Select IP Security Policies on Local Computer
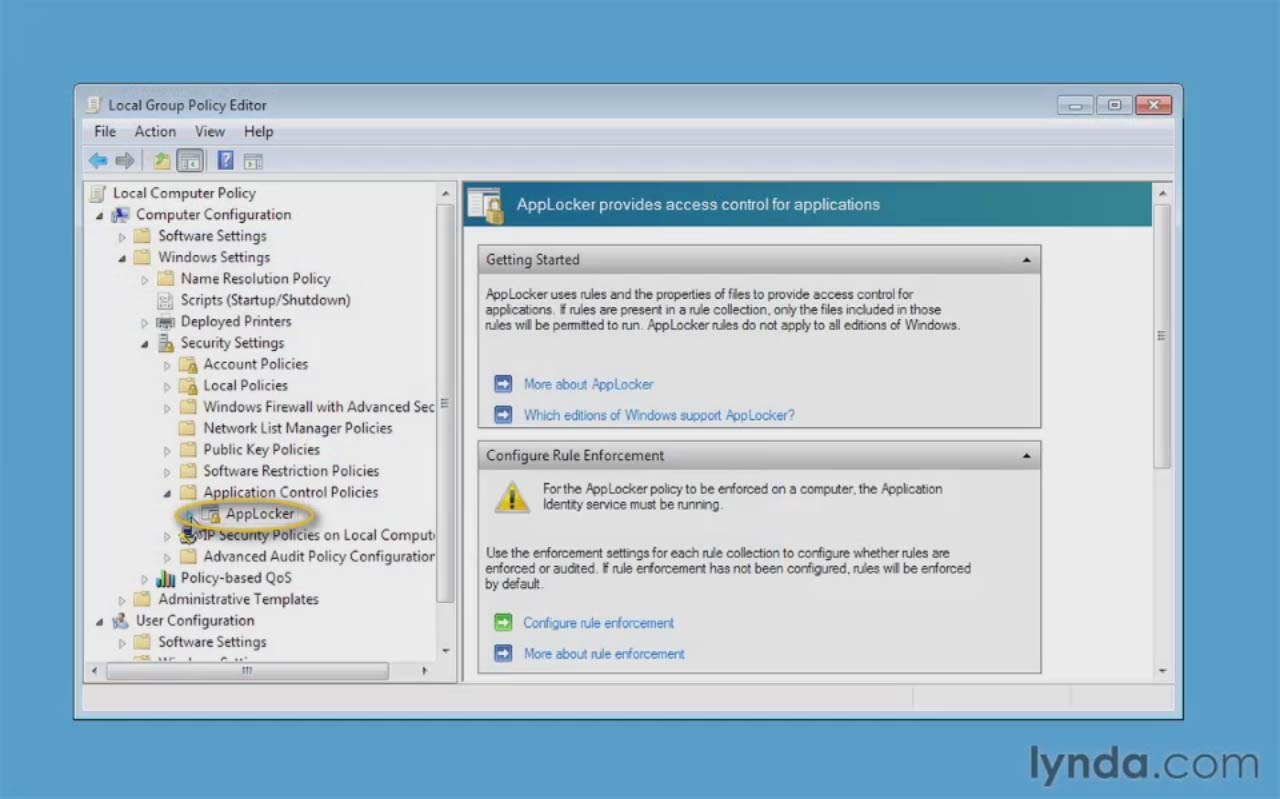This screenshot has height=799, width=1280. pos(319,535)
